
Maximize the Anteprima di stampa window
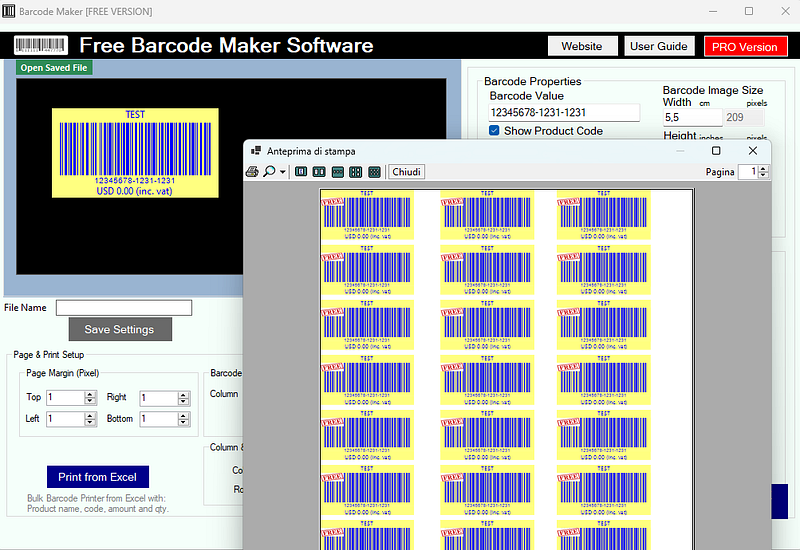716,151
